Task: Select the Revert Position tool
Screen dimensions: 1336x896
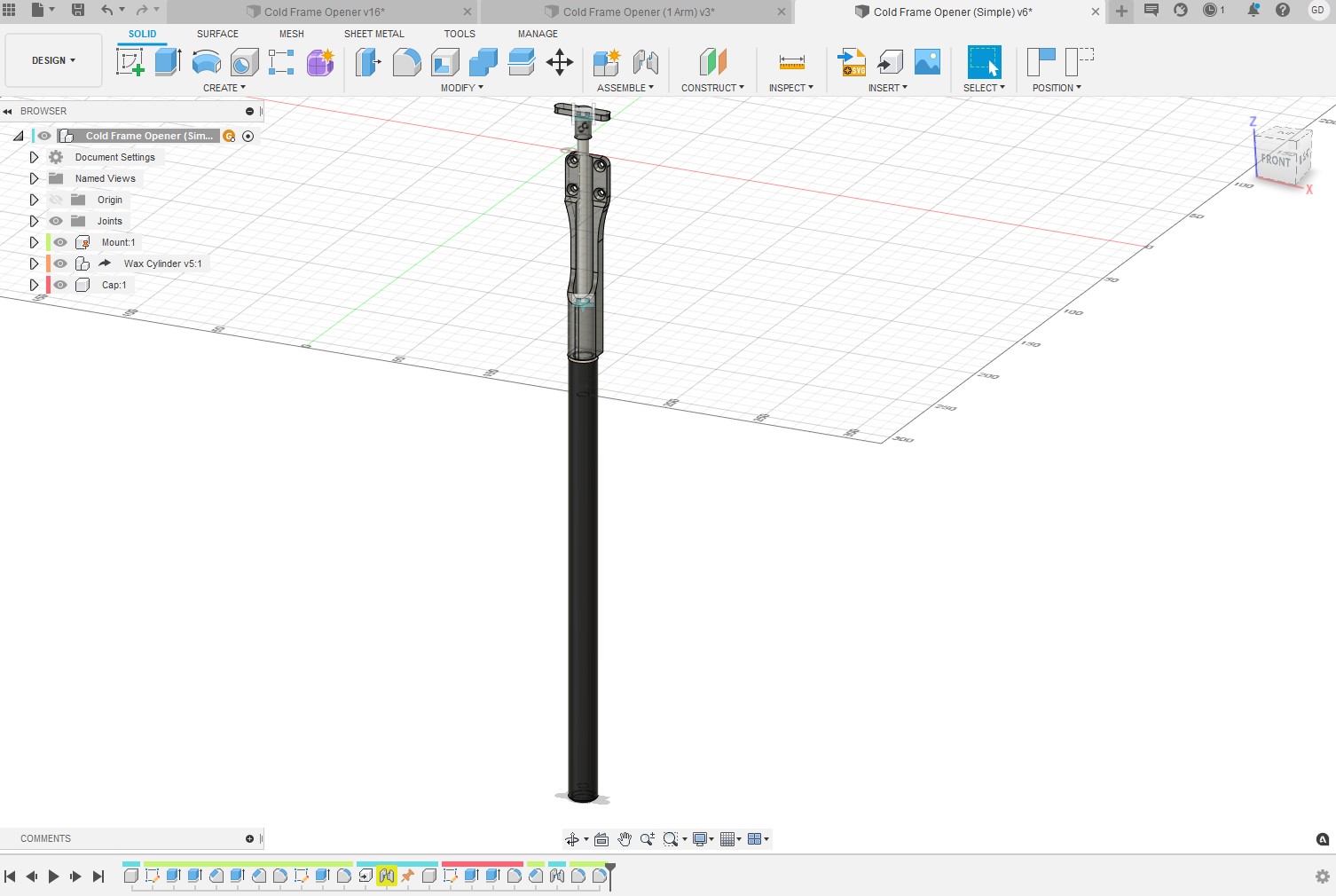Action: (x=1080, y=62)
